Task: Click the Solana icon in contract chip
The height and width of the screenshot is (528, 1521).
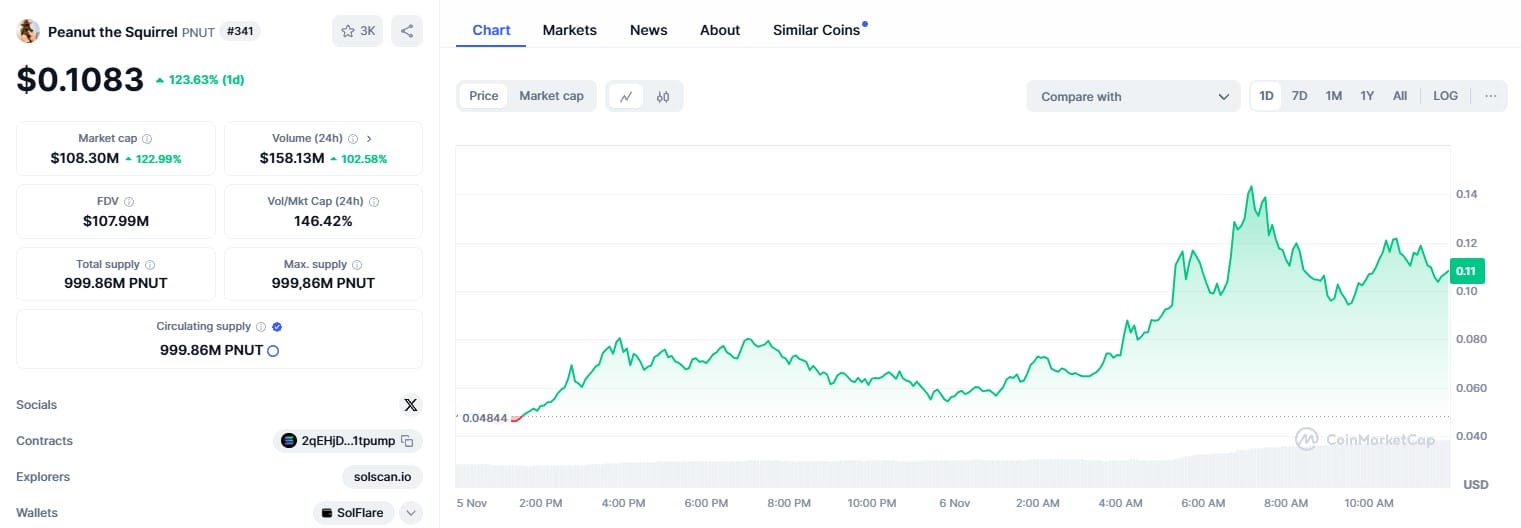Action: pyautogui.click(x=289, y=441)
